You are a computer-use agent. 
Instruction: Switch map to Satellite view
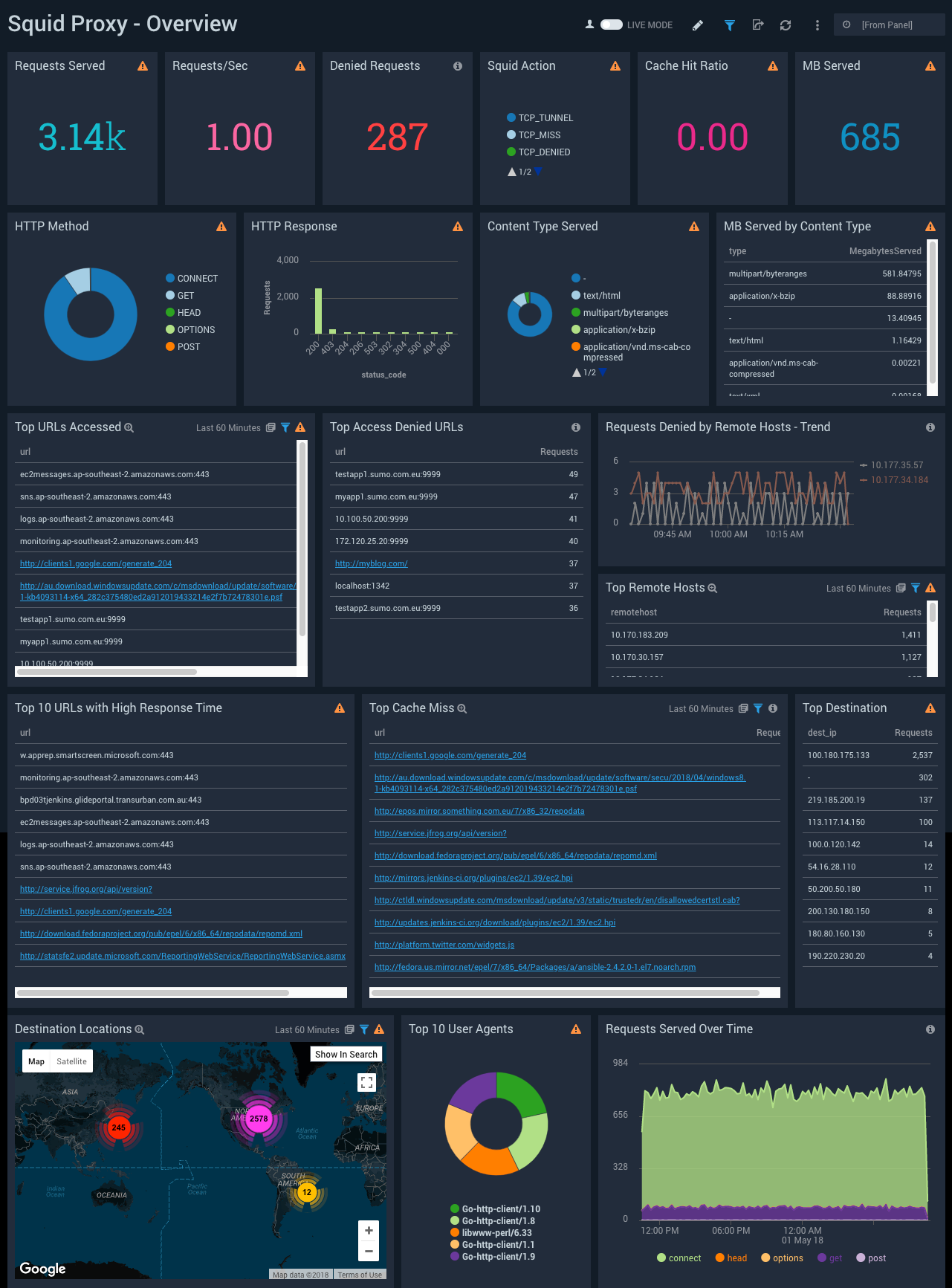coord(71,1061)
